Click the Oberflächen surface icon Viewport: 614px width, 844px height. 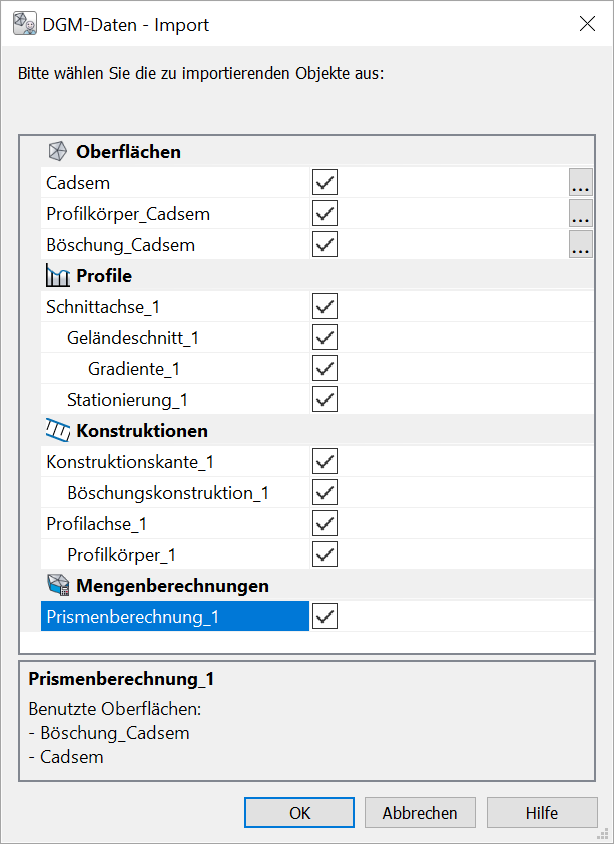[59, 152]
